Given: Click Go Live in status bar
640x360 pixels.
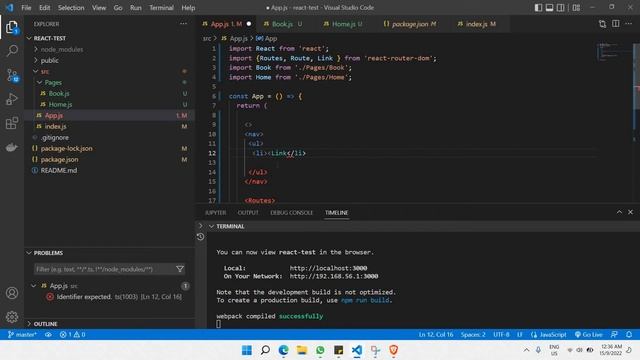Looking at the screenshot, I should pyautogui.click(x=588, y=334).
